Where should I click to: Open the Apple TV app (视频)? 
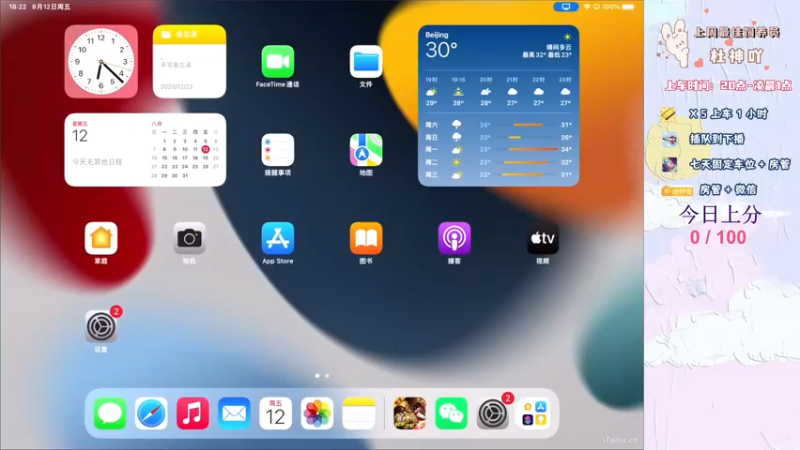coord(542,238)
